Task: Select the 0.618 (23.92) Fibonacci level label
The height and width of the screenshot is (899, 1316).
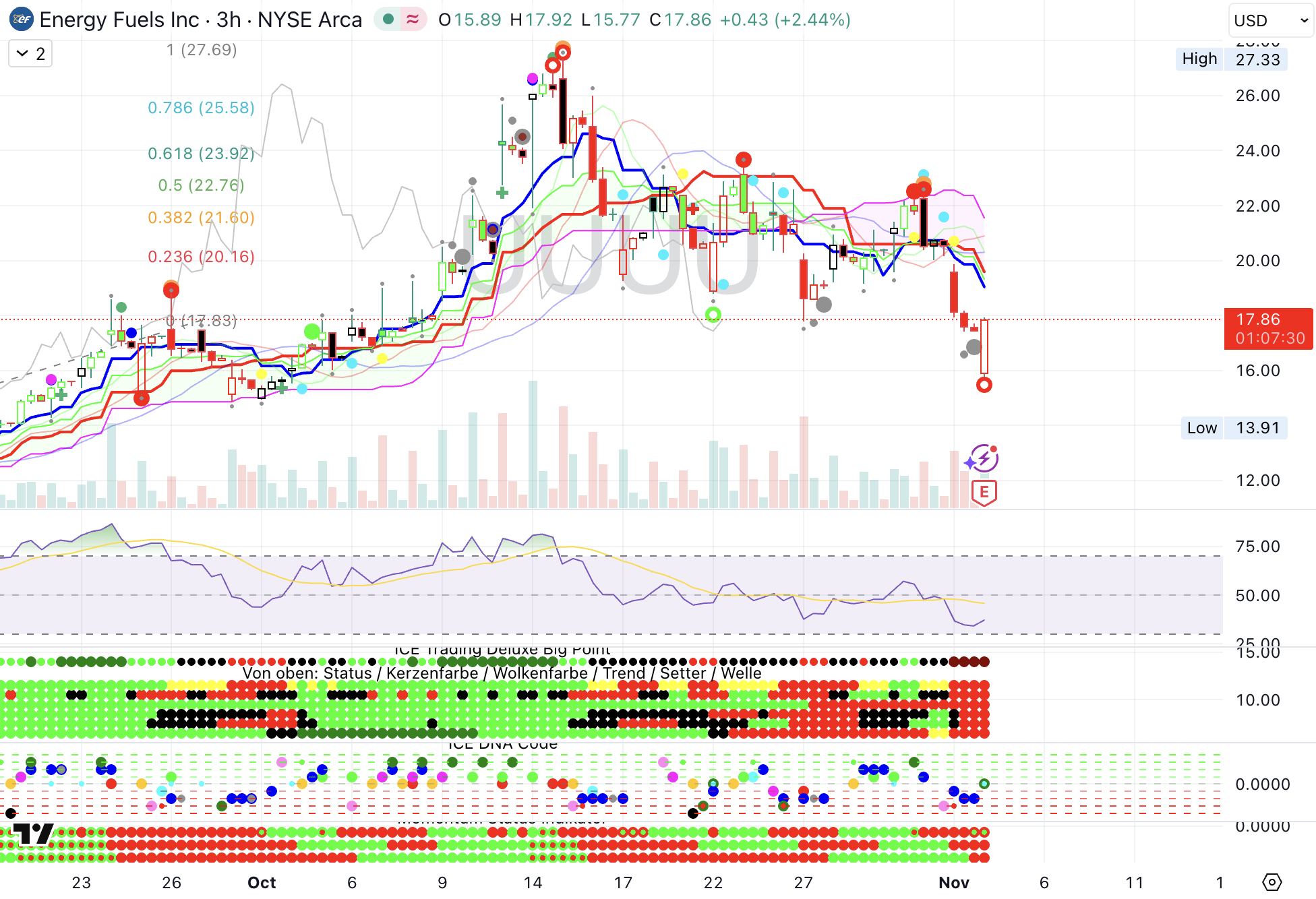Action: (201, 154)
